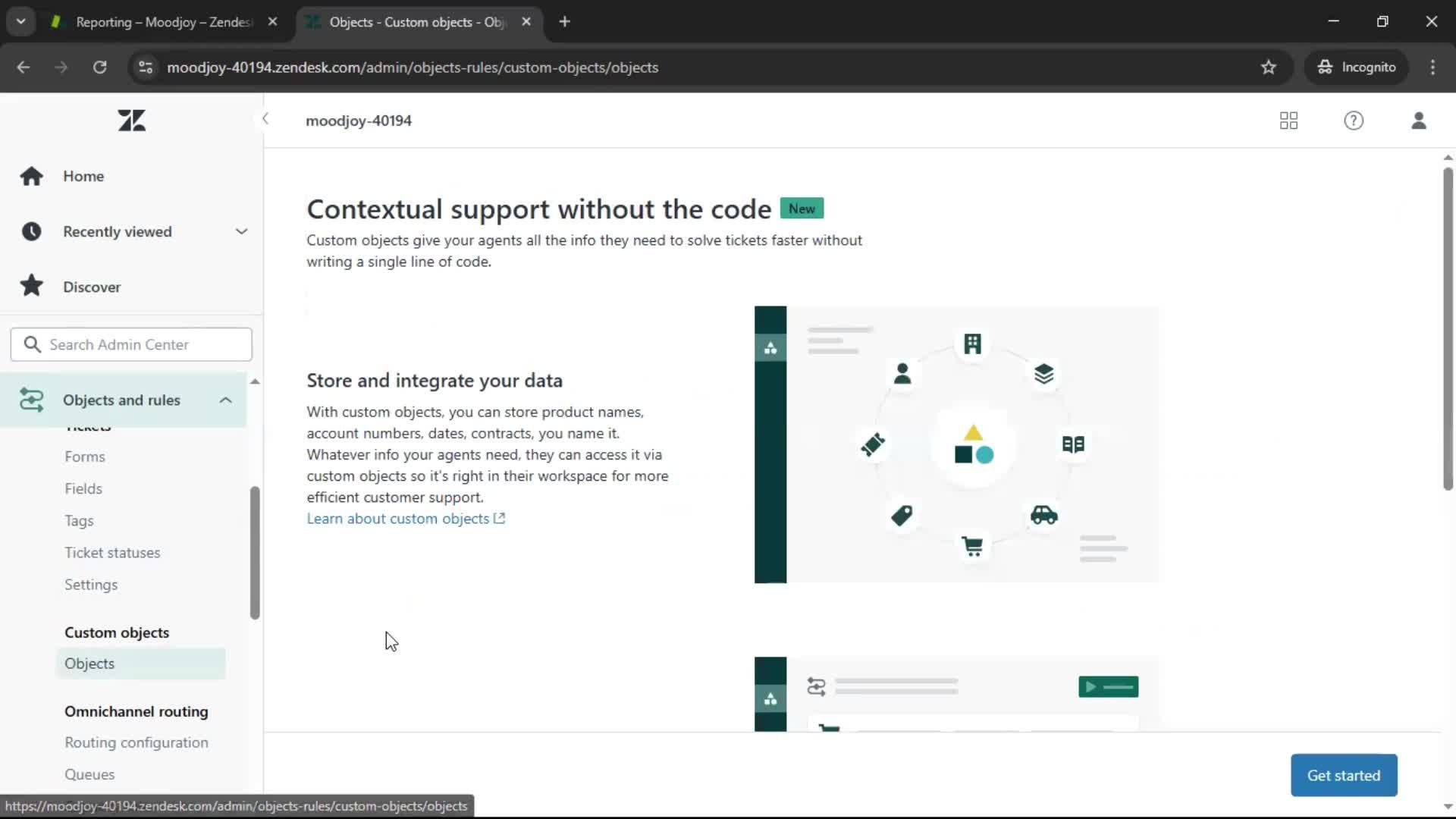
Task: Click the Objects and rules arrows icon
Action: click(x=32, y=400)
